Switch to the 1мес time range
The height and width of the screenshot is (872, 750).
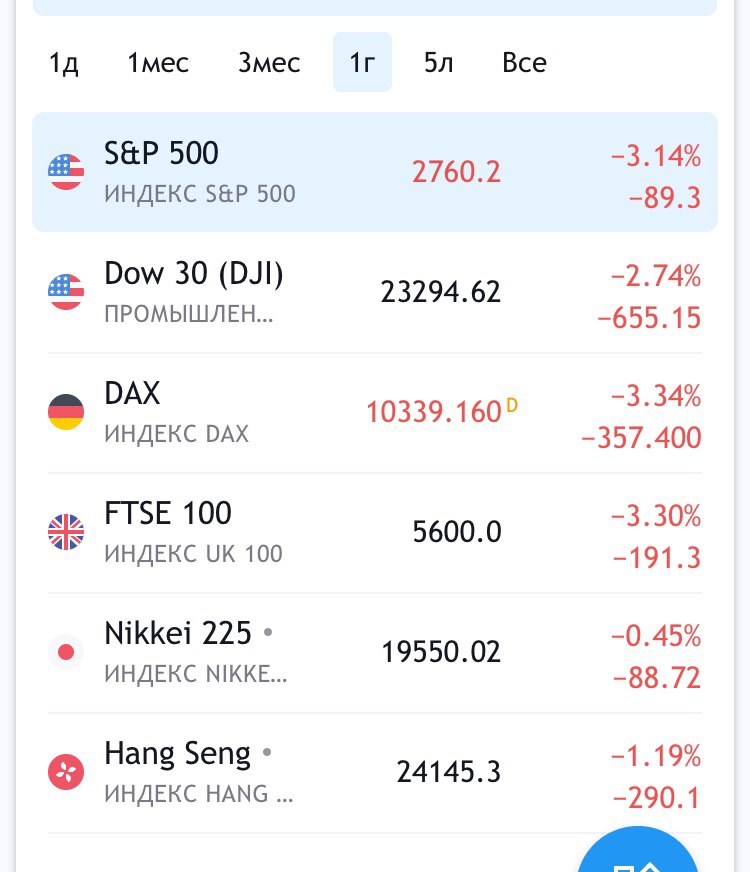click(x=158, y=62)
